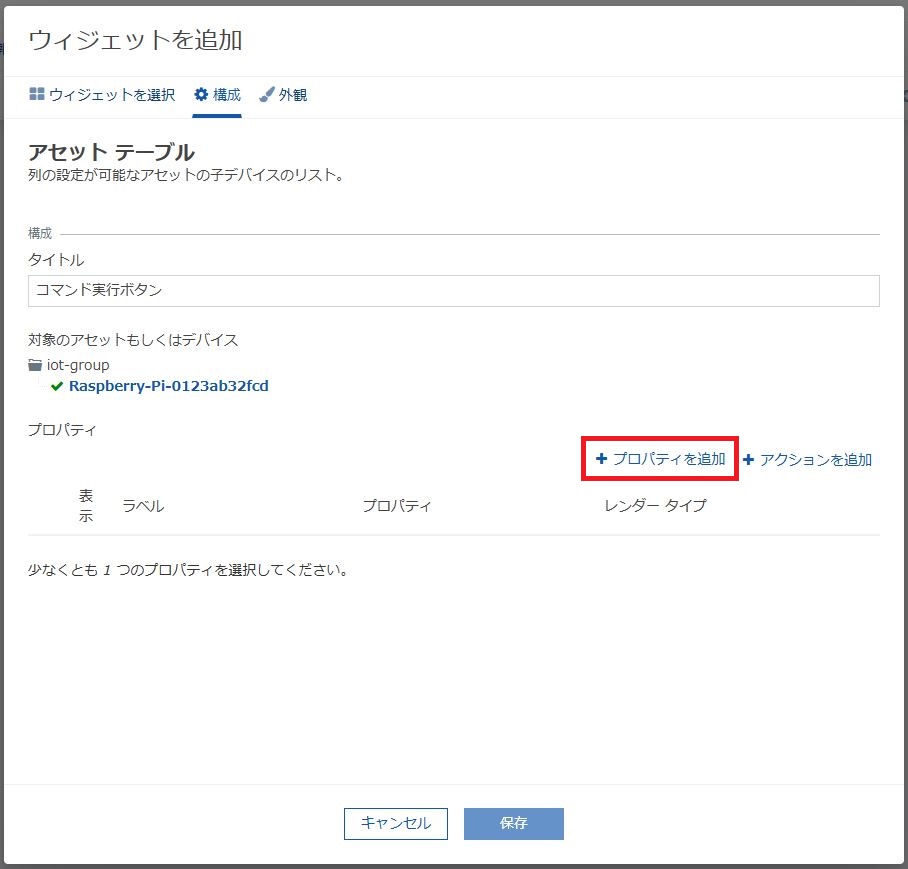
Task: Click the プロパティを追加 link
Action: (666, 459)
